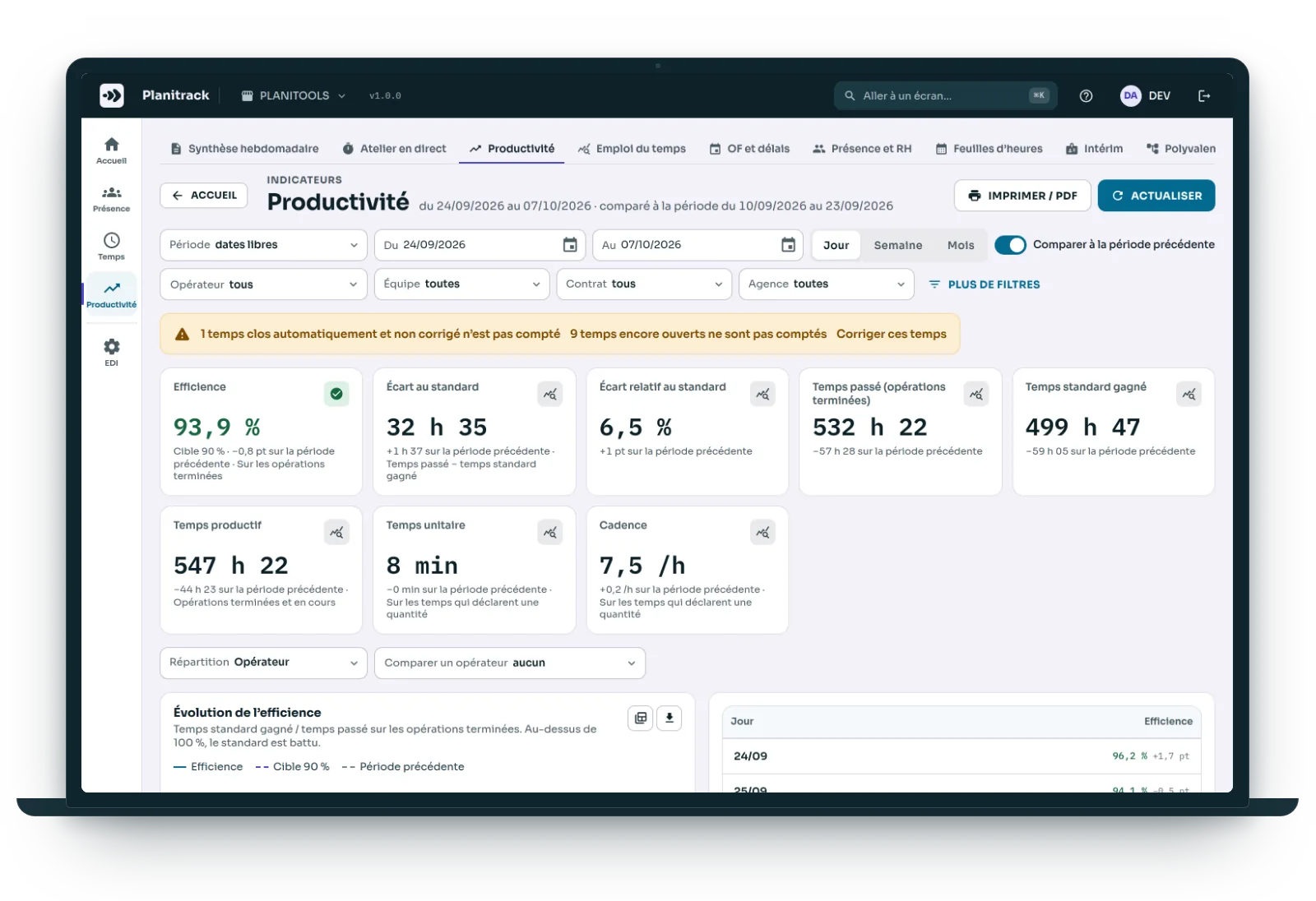
Task: Click chart icon on Cadence card
Action: [x=763, y=532]
